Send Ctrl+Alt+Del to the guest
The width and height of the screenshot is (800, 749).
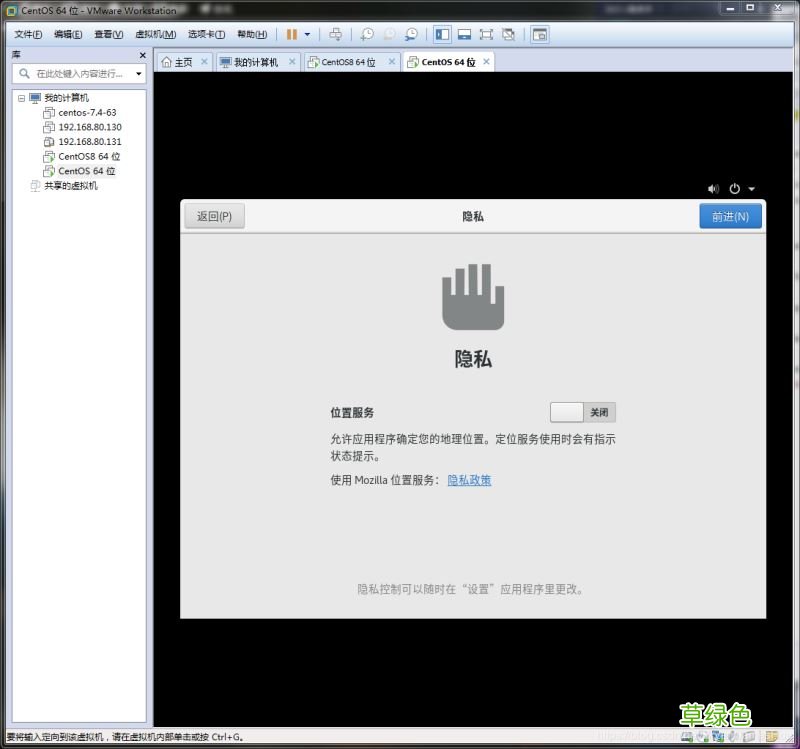click(x=337, y=33)
